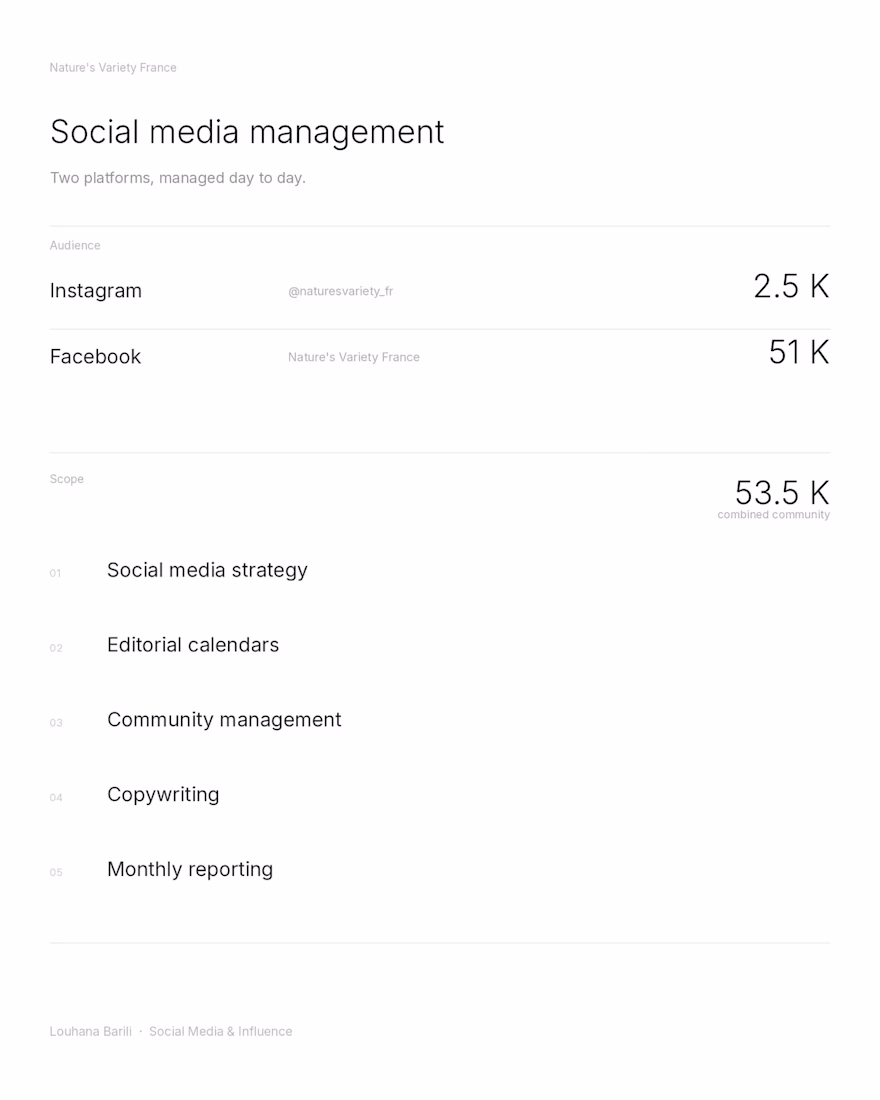Select item 03 Community management
880x1100 pixels.
[196, 720]
